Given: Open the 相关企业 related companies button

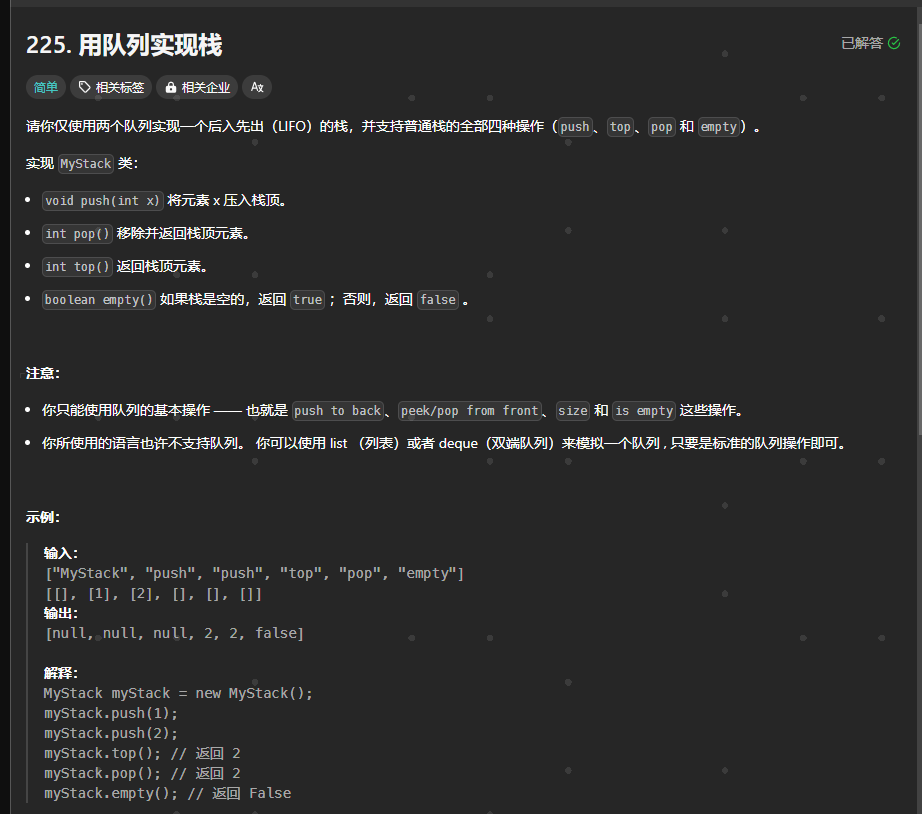Looking at the screenshot, I should (x=197, y=88).
